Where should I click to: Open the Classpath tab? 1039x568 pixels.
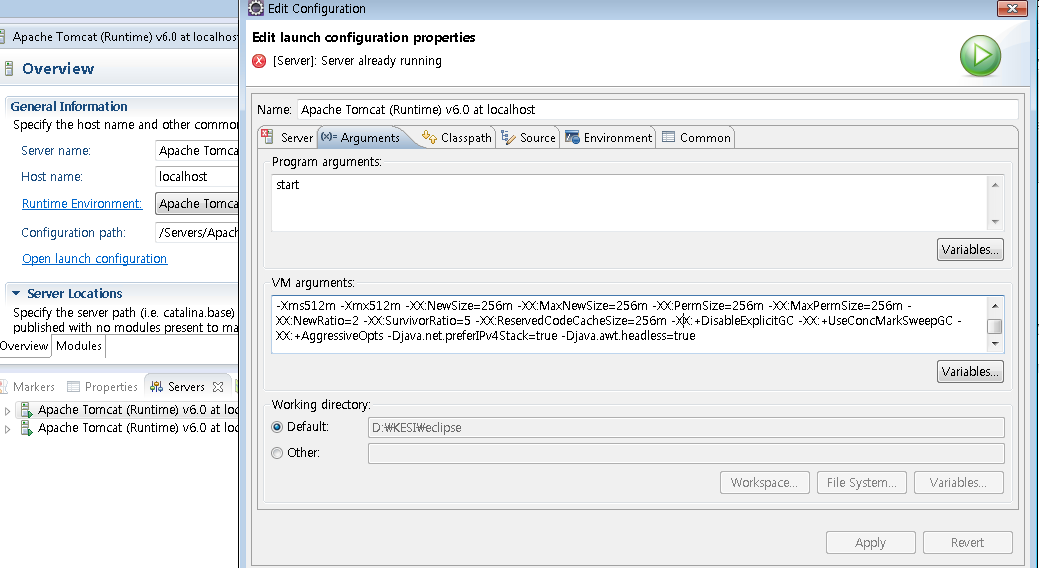click(x=457, y=137)
